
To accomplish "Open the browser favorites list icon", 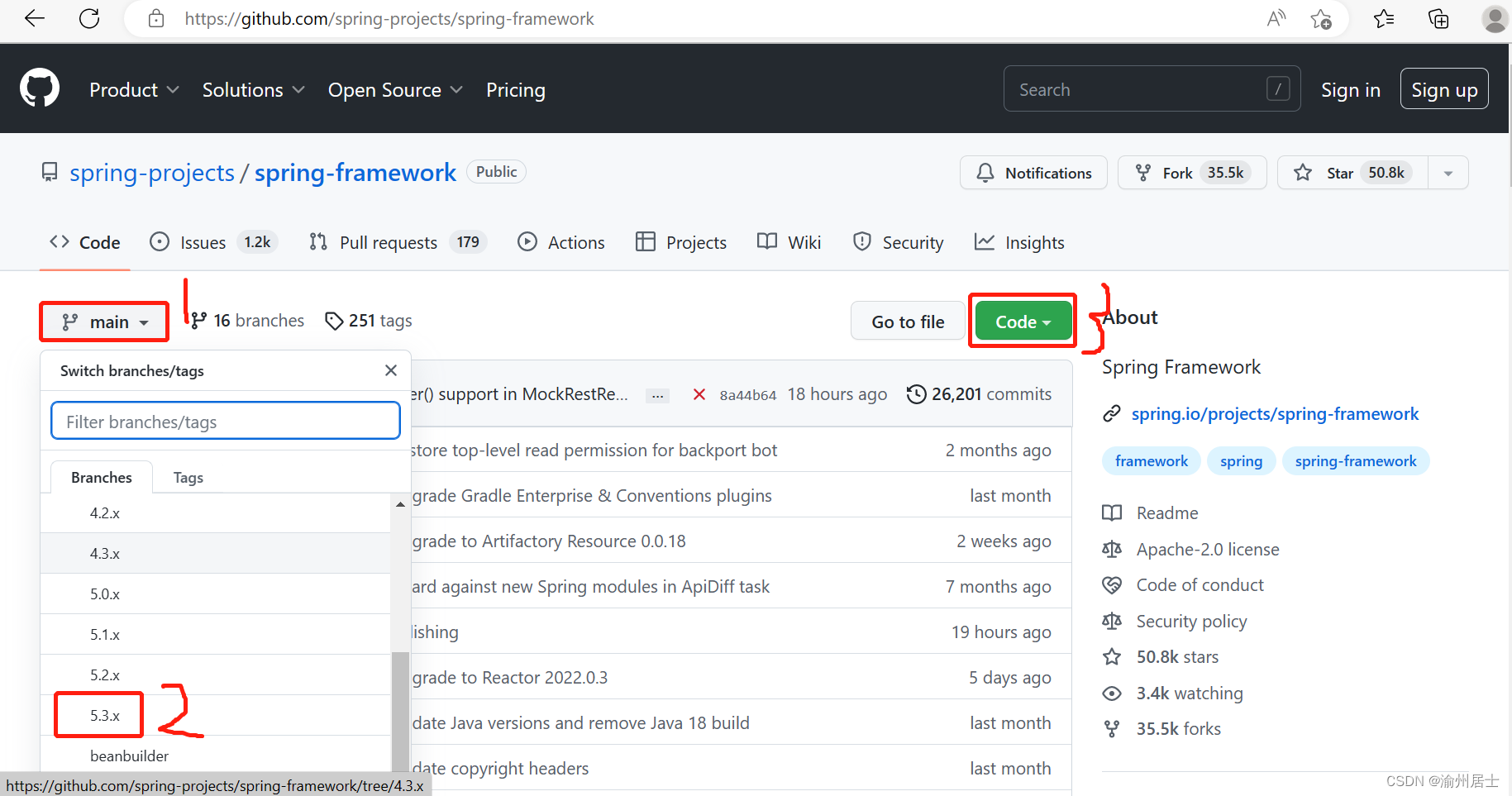I will pyautogui.click(x=1384, y=18).
